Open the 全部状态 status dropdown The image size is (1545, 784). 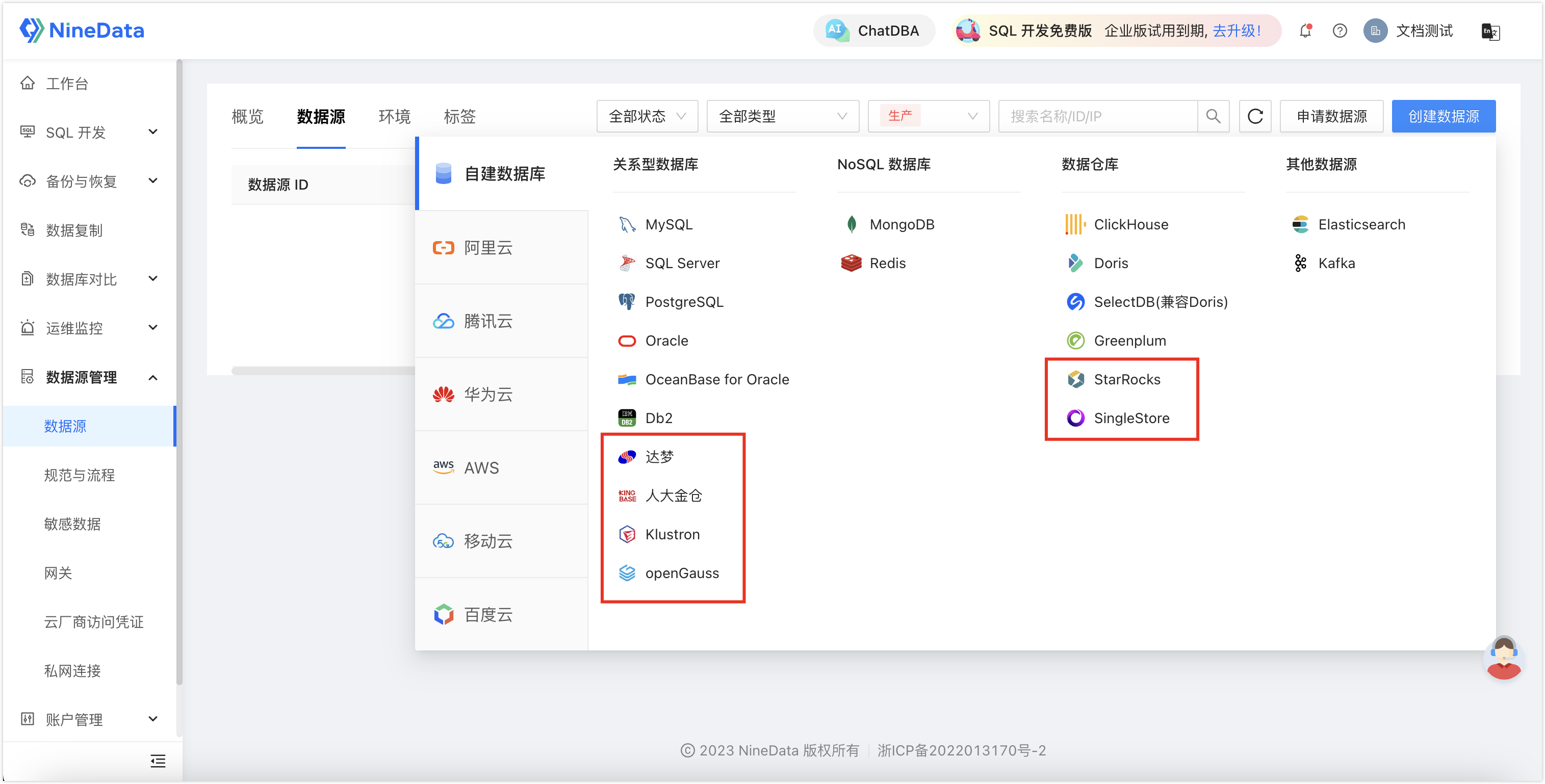point(647,116)
